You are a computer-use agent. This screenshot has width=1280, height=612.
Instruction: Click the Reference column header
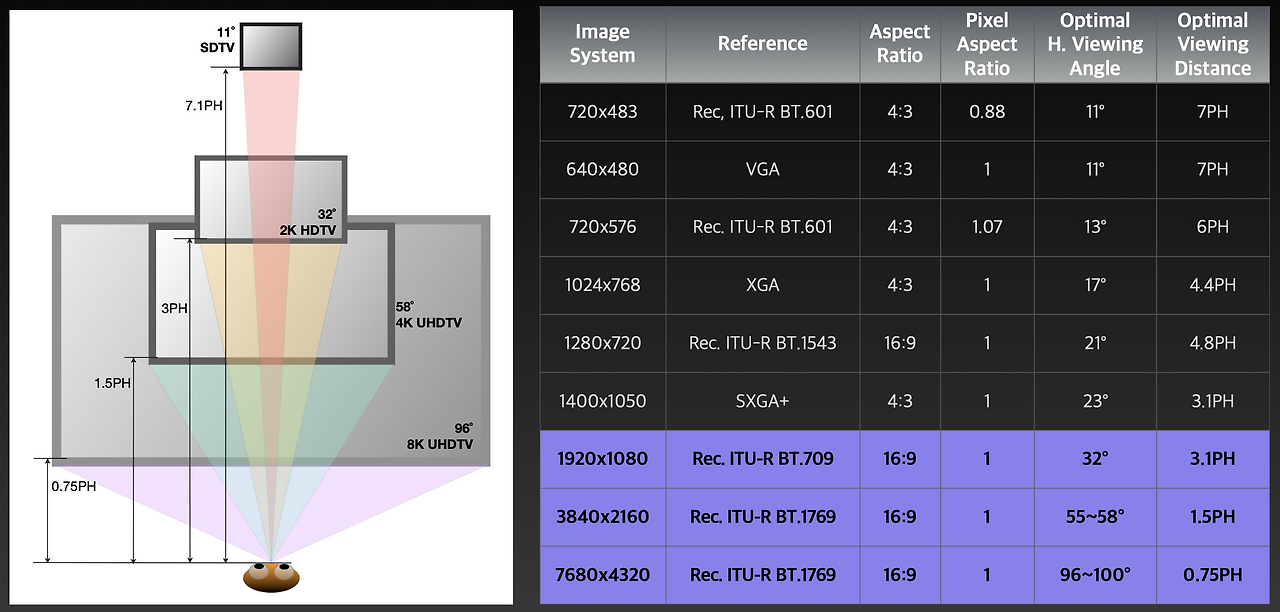tap(762, 44)
